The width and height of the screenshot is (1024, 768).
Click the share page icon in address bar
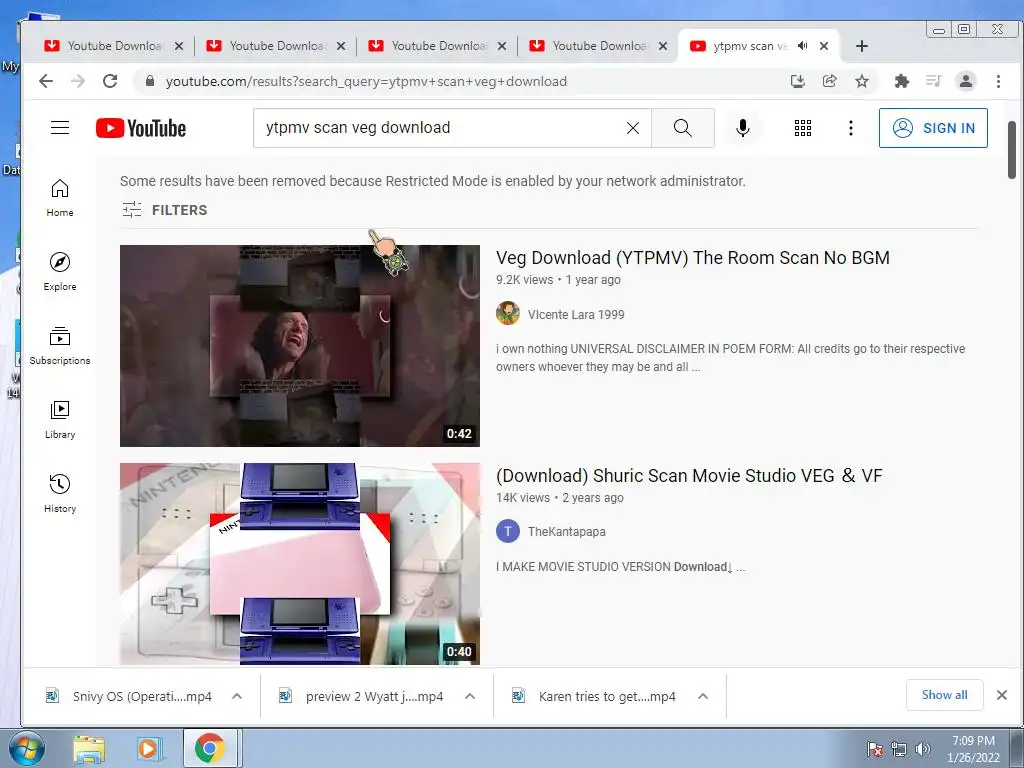pyautogui.click(x=829, y=81)
